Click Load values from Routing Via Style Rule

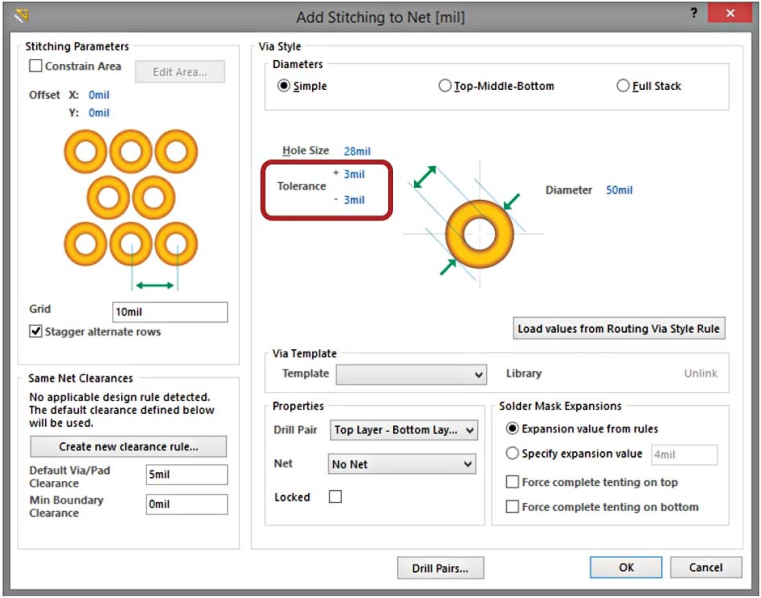619,328
